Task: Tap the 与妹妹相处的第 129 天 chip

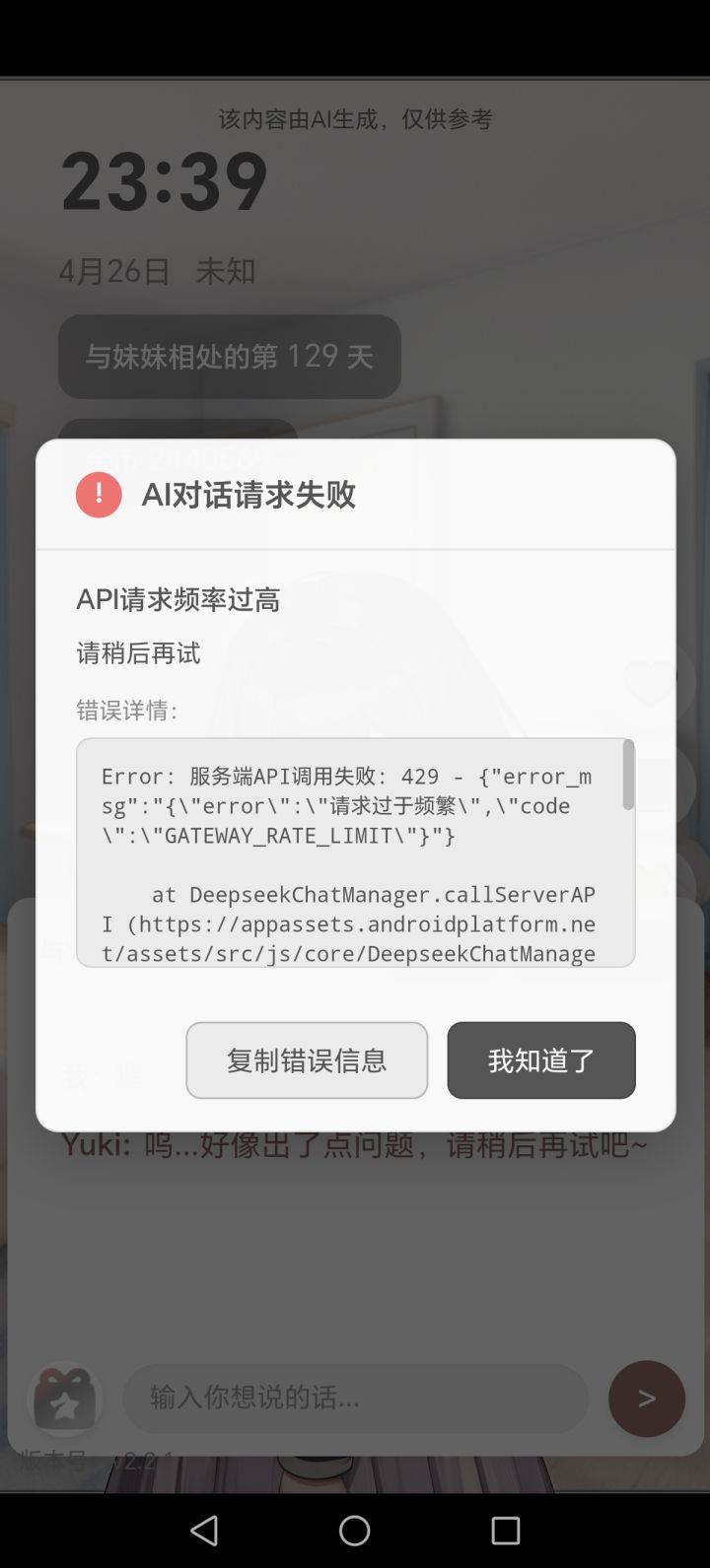Action: (229, 356)
